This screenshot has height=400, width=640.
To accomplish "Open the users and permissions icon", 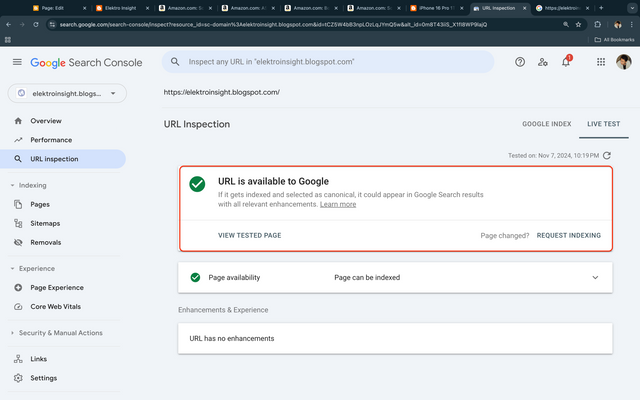I will [x=542, y=62].
